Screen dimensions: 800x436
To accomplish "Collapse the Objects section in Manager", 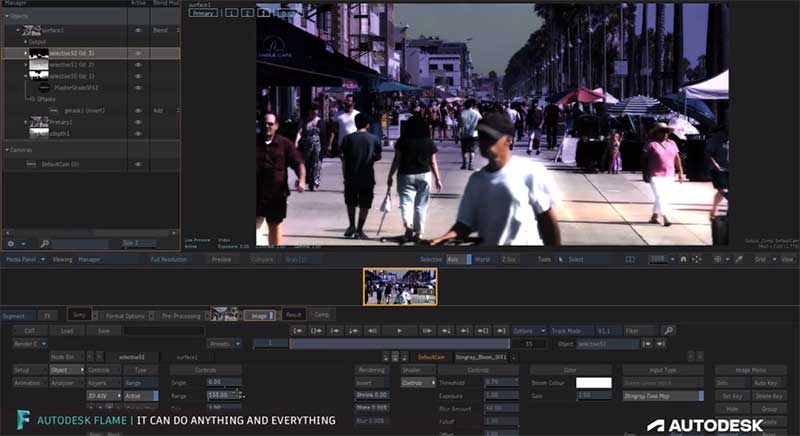I will coord(7,16).
